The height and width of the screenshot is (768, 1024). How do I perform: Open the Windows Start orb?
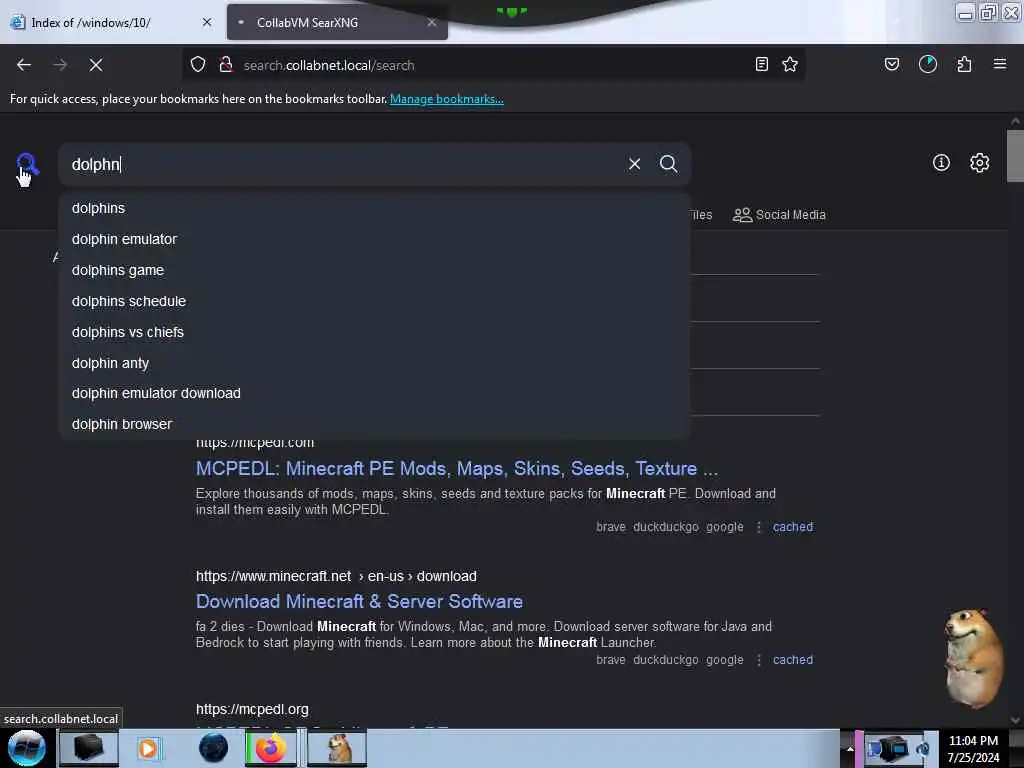click(27, 748)
